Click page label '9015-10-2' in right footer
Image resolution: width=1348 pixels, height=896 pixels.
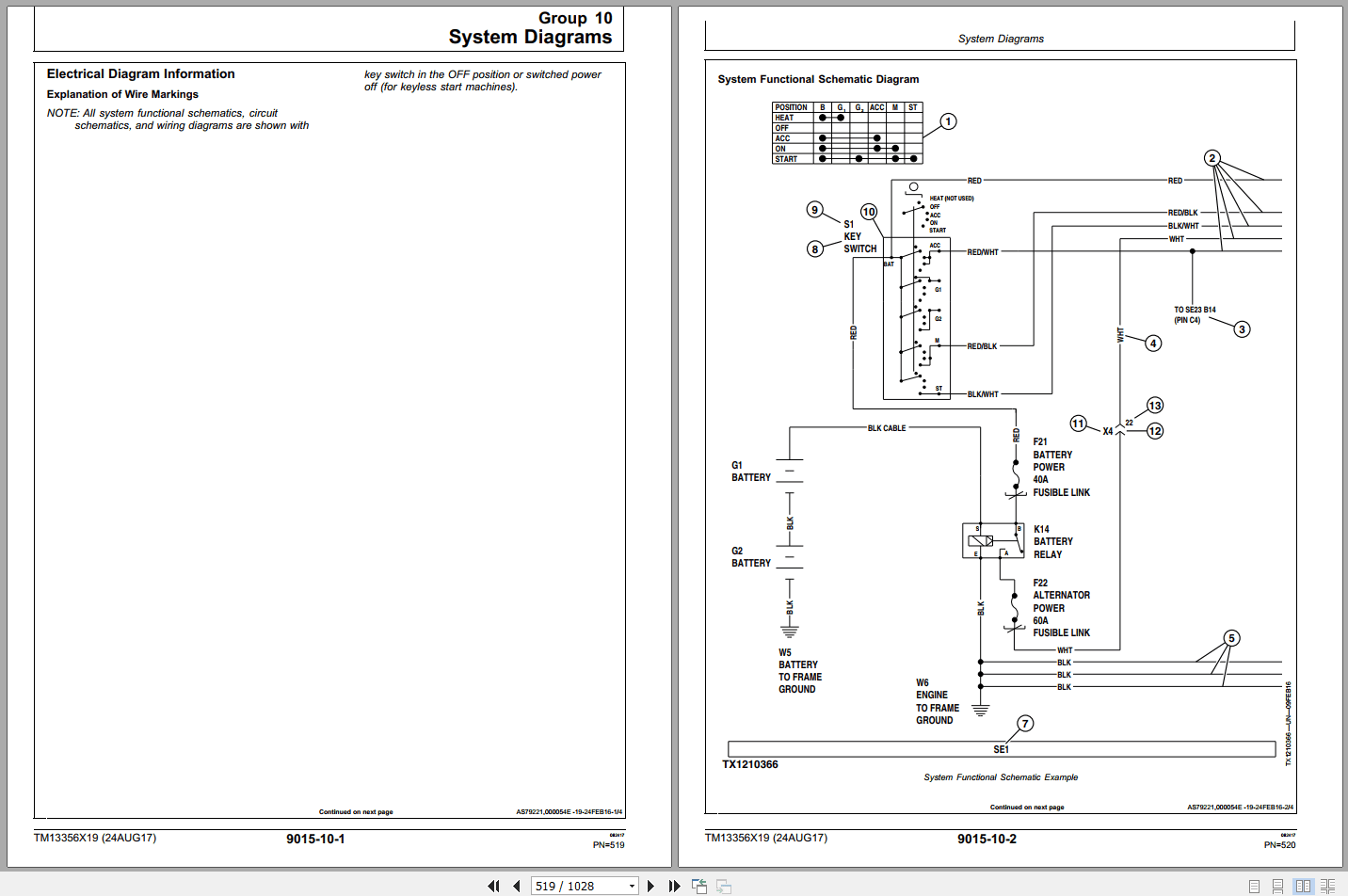pyautogui.click(x=987, y=839)
